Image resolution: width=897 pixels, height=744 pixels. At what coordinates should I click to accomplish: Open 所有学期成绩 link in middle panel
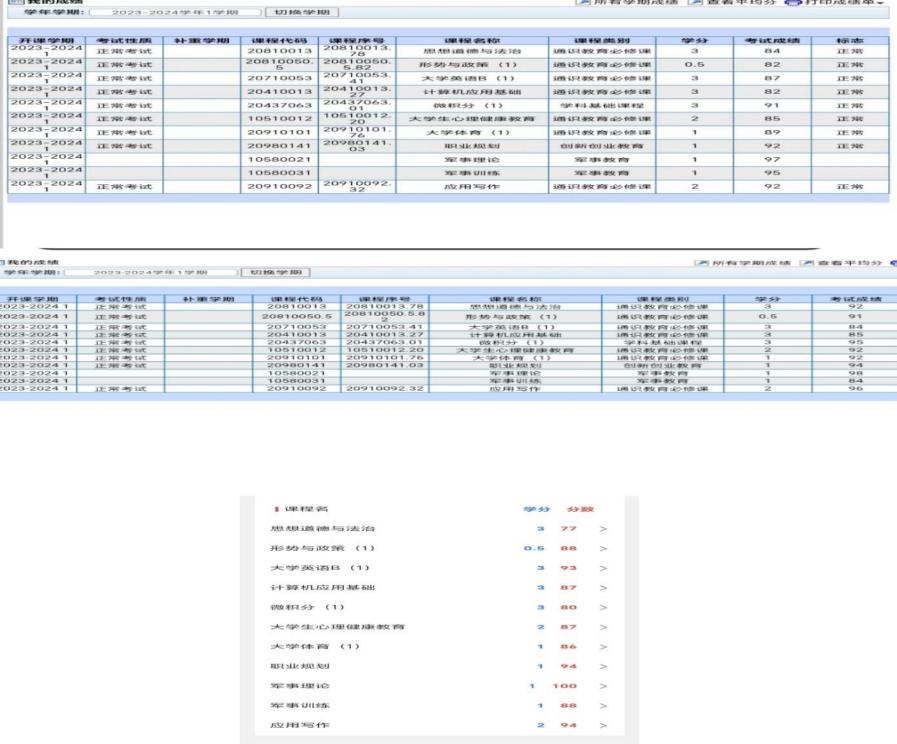(751, 263)
